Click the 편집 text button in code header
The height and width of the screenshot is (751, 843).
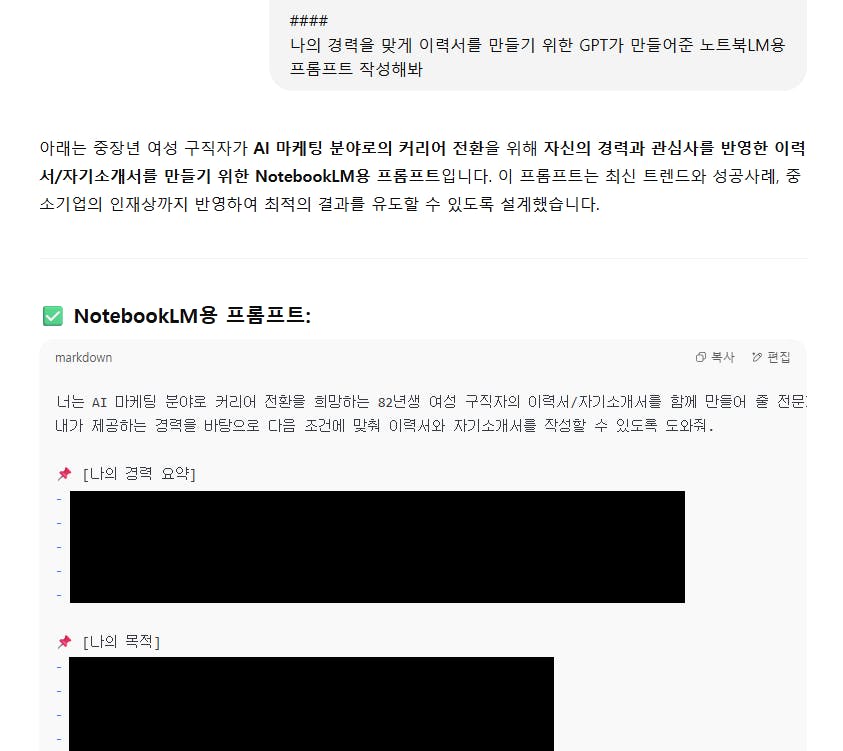[x=778, y=357]
